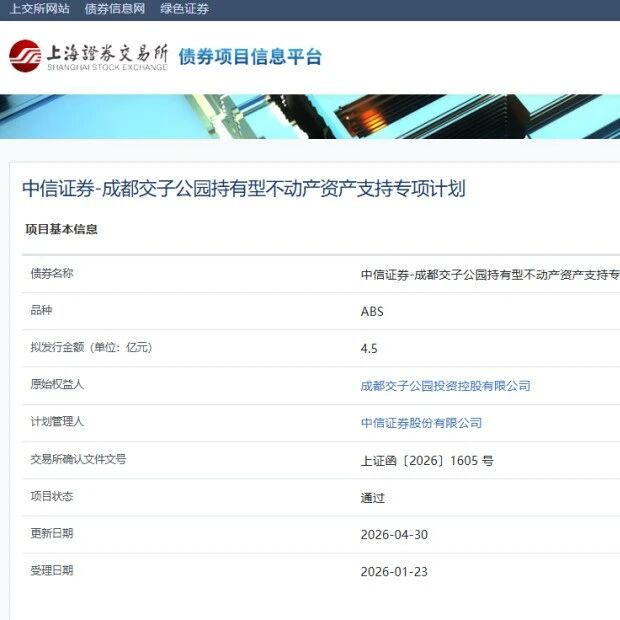The width and height of the screenshot is (620, 620).
Task: Click the 计划管理人 label
Action: (57, 422)
